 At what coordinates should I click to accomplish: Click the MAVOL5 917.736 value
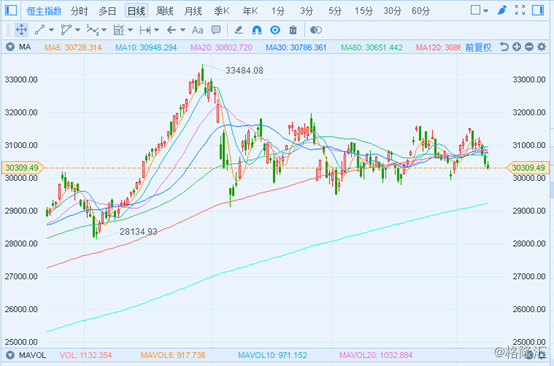click(x=173, y=355)
